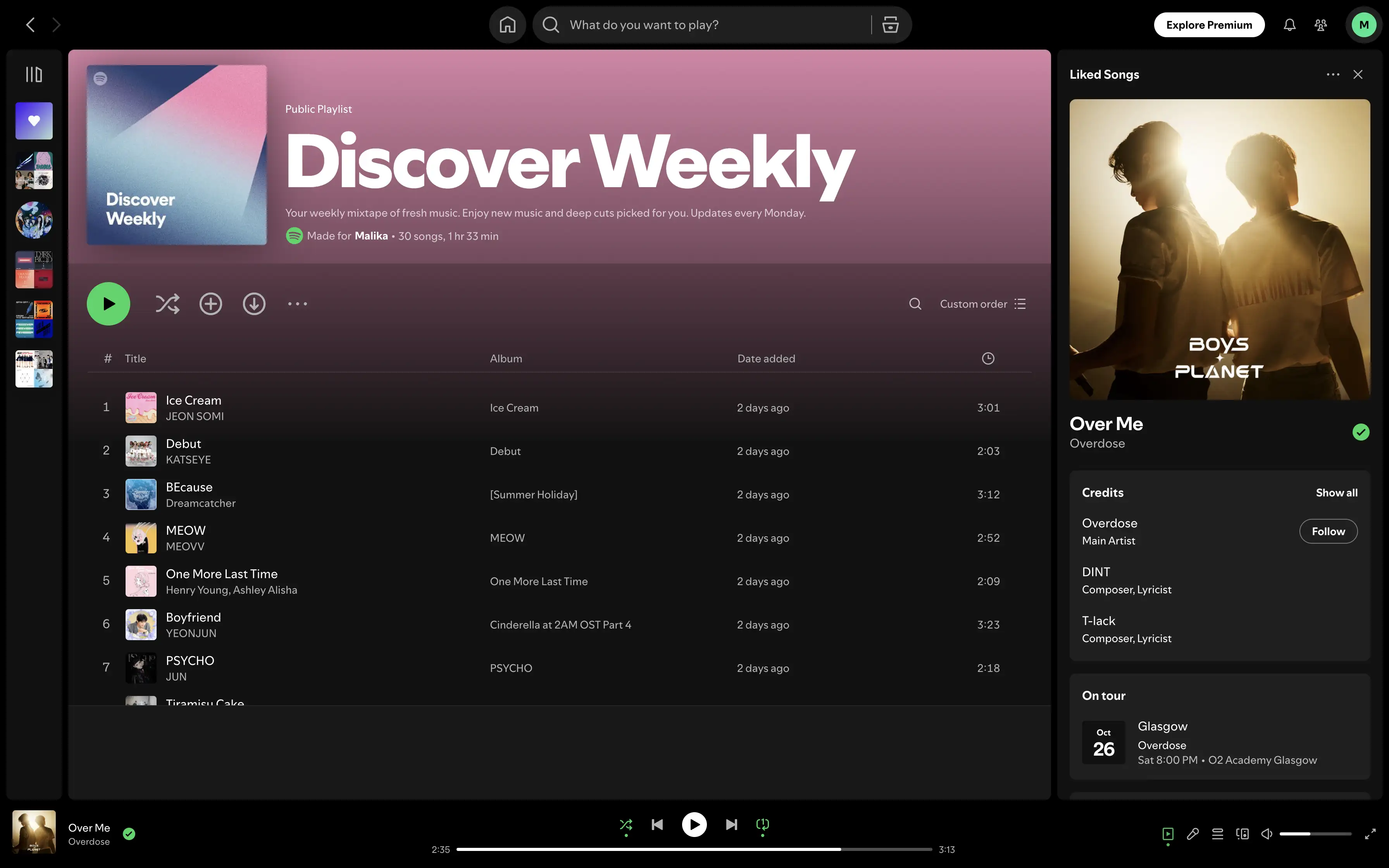Click Boyfriend track cover thumbnail
This screenshot has height=868, width=1389.
tap(141, 625)
